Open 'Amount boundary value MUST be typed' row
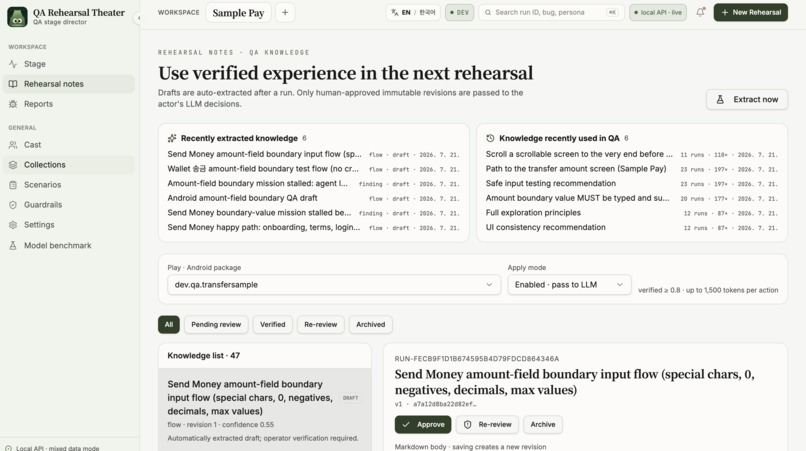 pos(632,198)
